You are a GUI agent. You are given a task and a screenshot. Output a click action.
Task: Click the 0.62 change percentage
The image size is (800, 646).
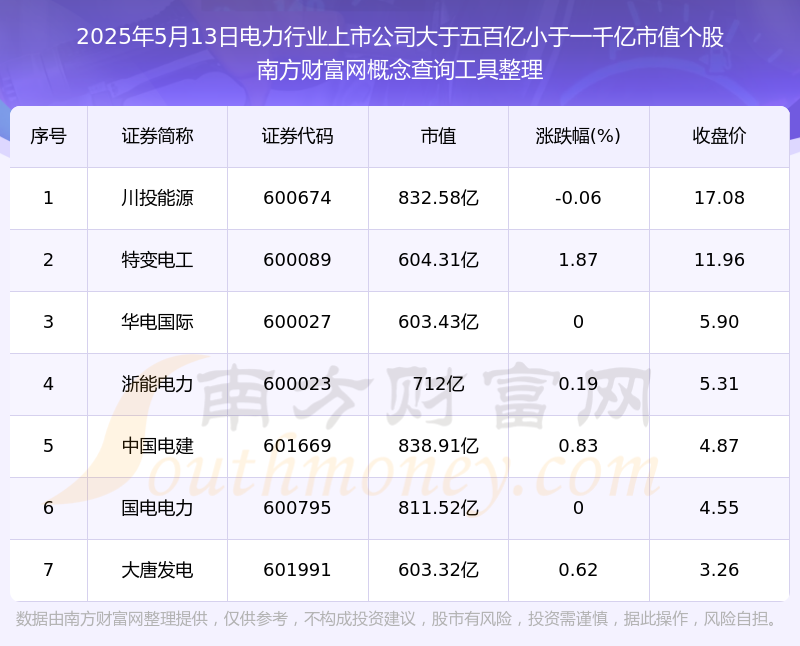(578, 570)
